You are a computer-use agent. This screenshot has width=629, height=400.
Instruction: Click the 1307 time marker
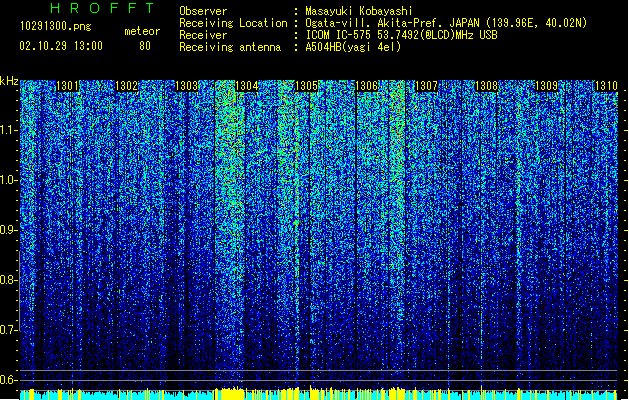pos(426,86)
